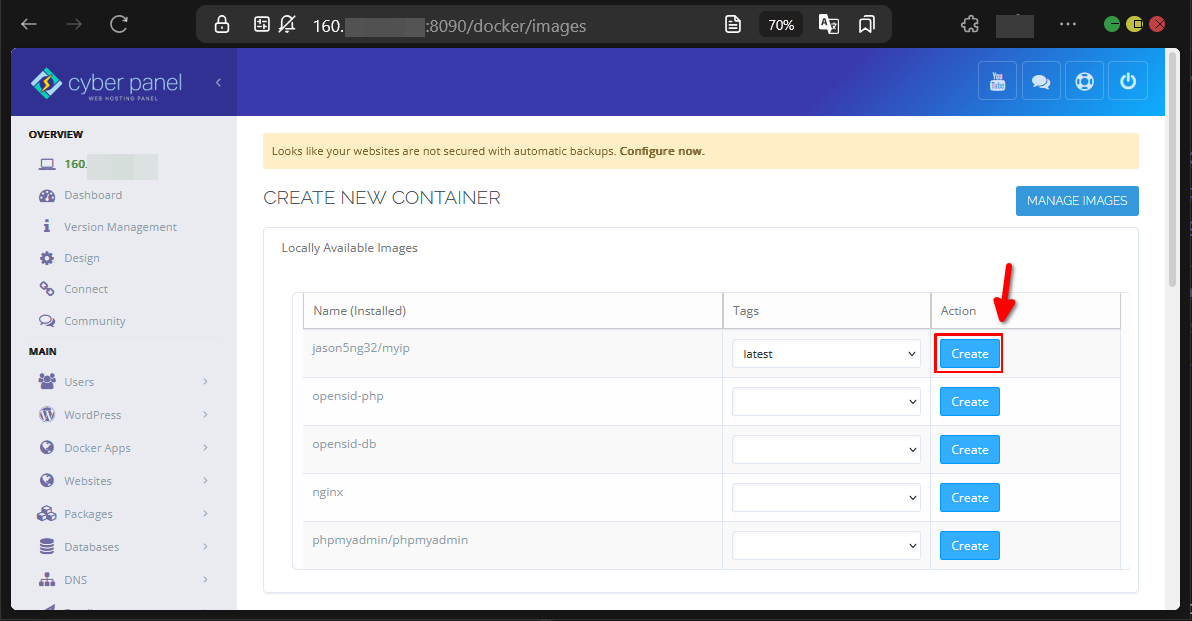Click the Dashboard palette icon
Screen dimensions: 1192x621
47,195
